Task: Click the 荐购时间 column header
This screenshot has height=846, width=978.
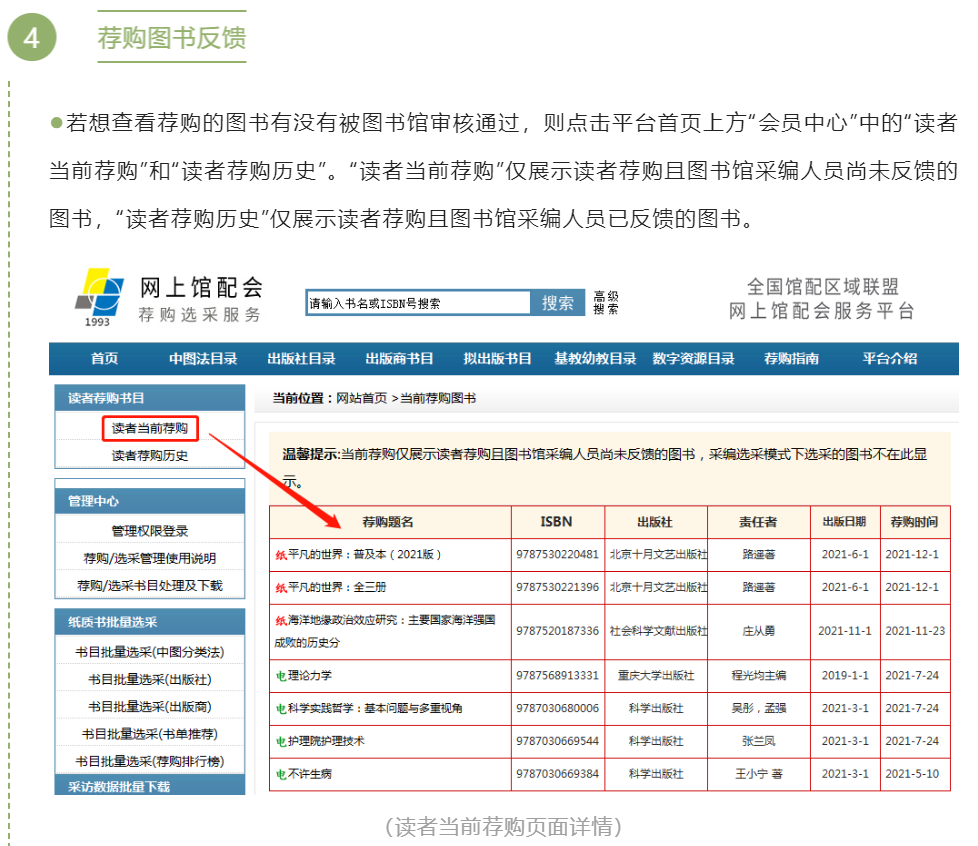Action: (914, 522)
